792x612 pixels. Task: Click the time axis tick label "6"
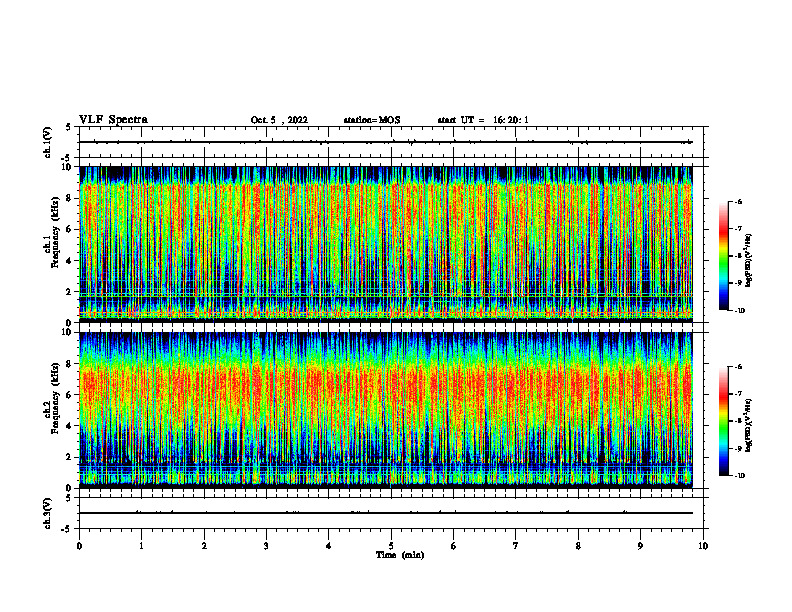[454, 546]
